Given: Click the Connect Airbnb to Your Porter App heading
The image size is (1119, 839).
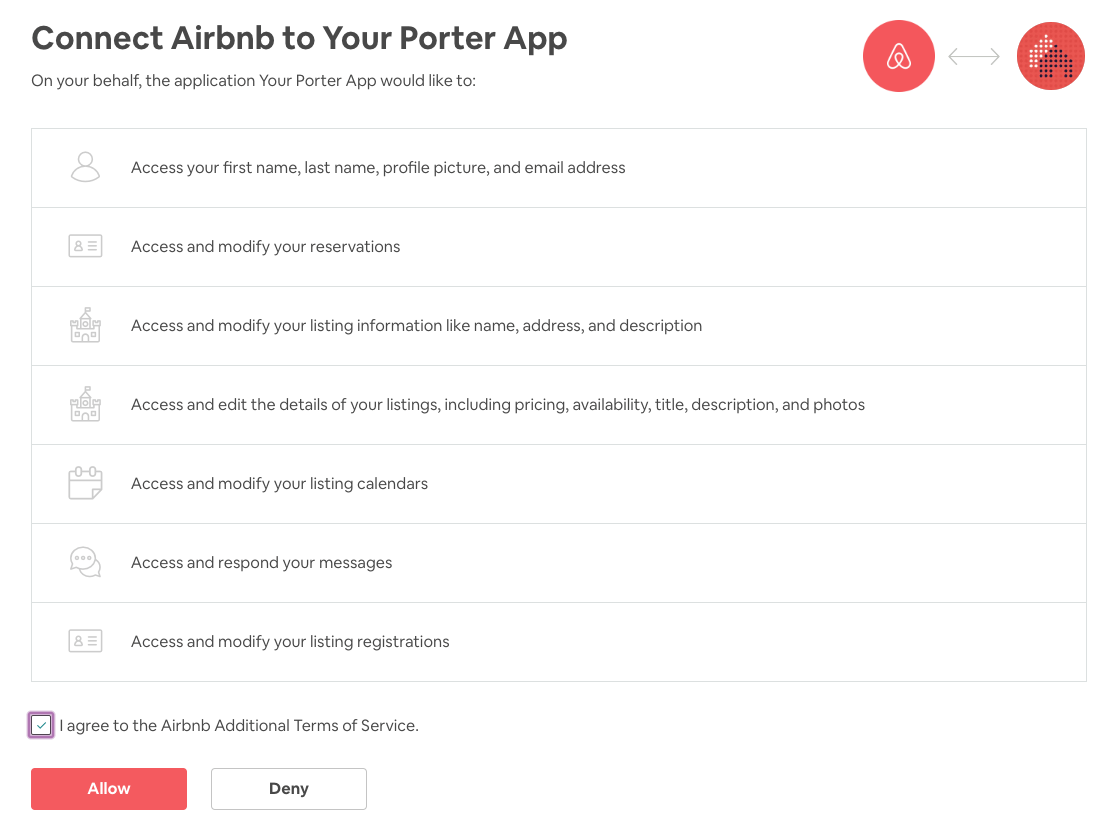Looking at the screenshot, I should click(x=299, y=38).
